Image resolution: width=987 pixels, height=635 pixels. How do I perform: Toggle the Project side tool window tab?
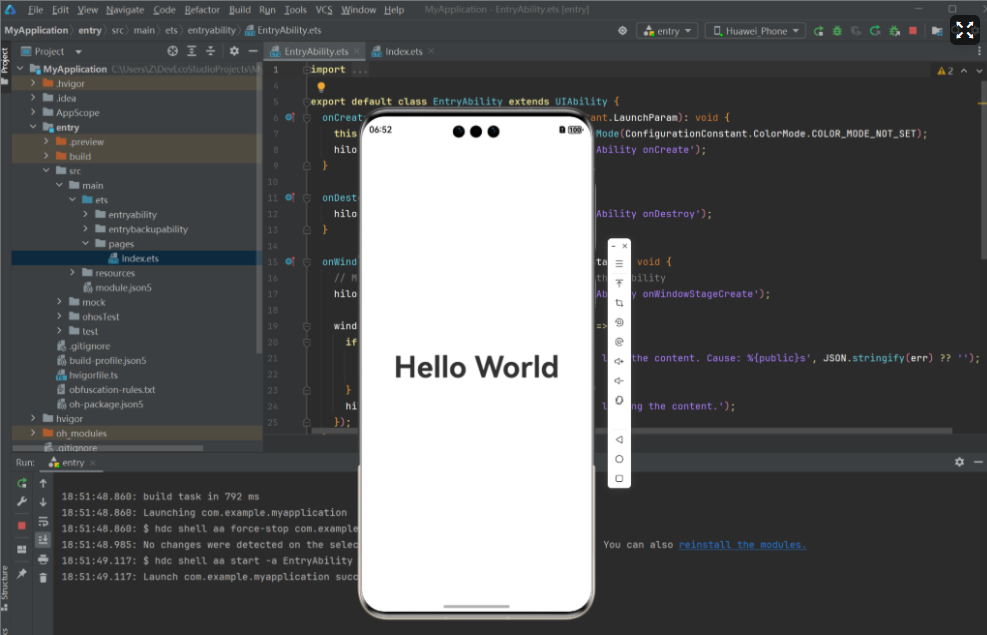click(5, 65)
